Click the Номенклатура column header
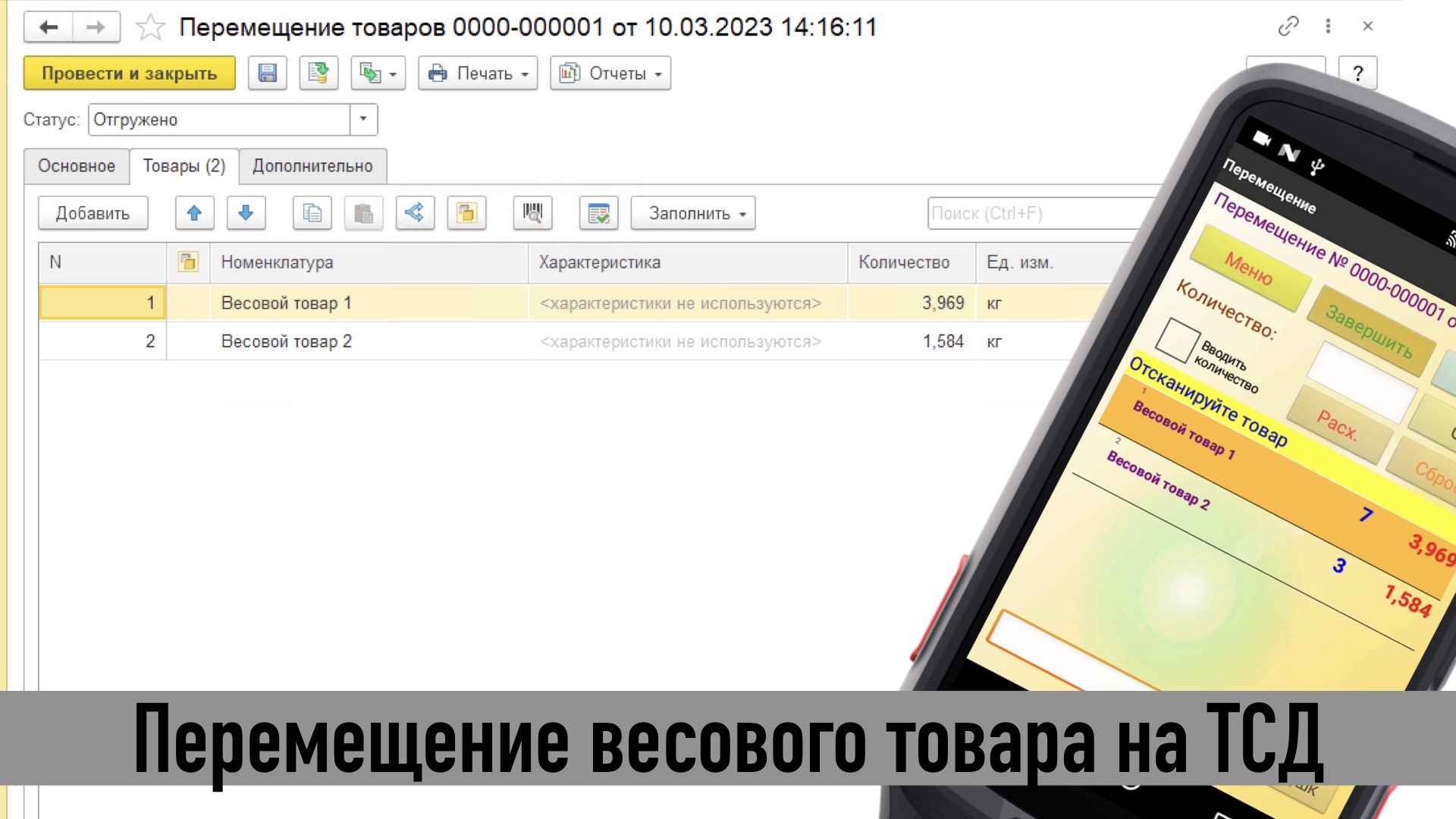Screen dimensions: 1456x819 (369, 262)
